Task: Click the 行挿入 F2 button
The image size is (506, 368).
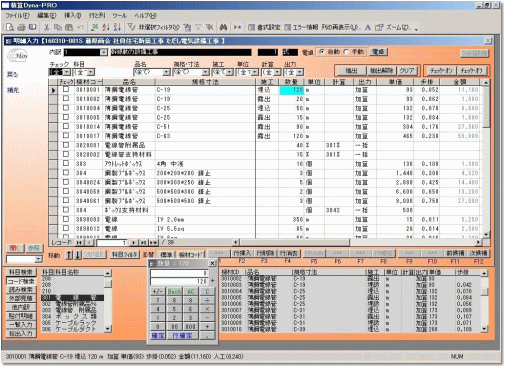Action: click(242, 253)
